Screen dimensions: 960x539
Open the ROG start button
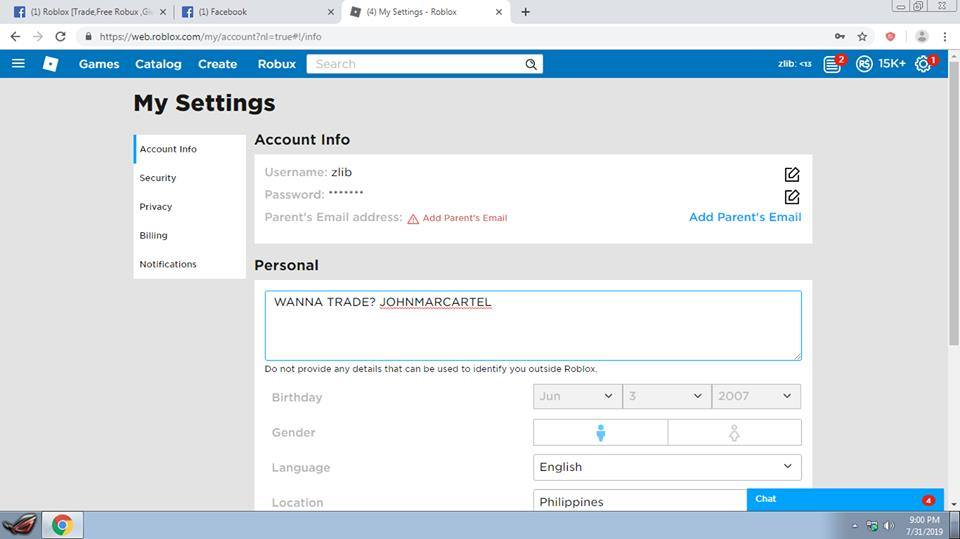(20, 525)
